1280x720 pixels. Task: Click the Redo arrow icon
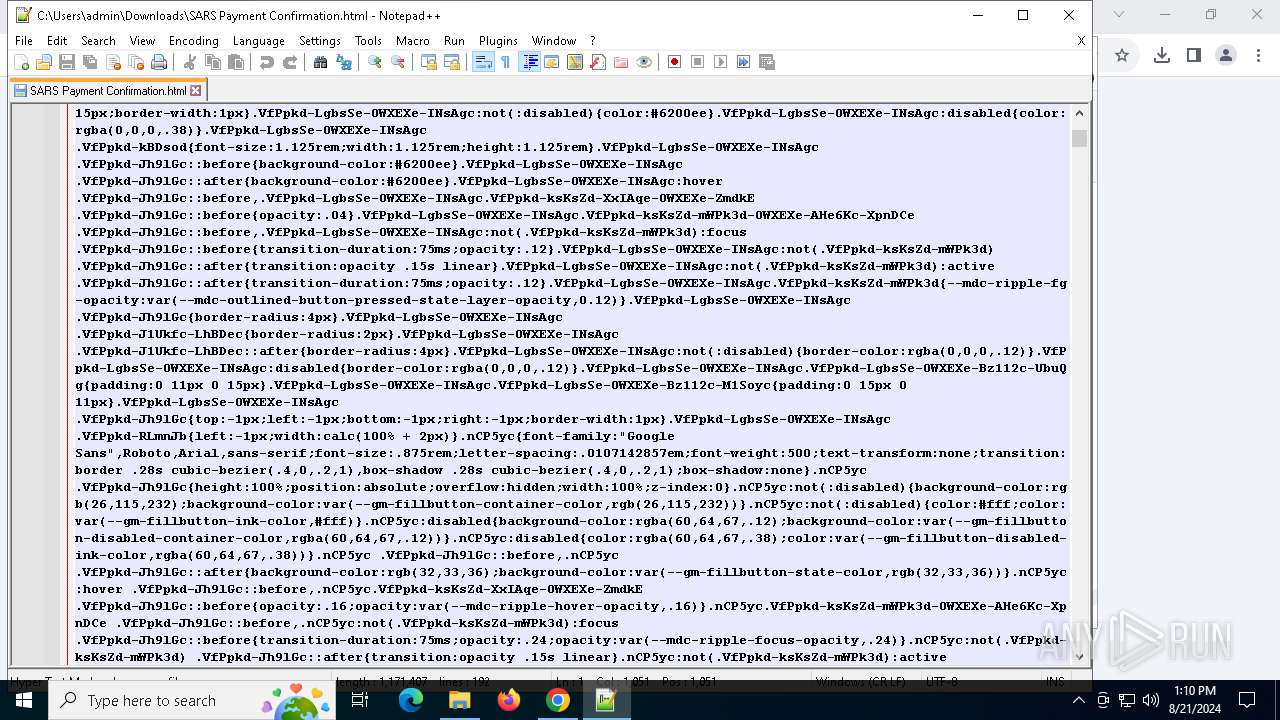tap(290, 62)
